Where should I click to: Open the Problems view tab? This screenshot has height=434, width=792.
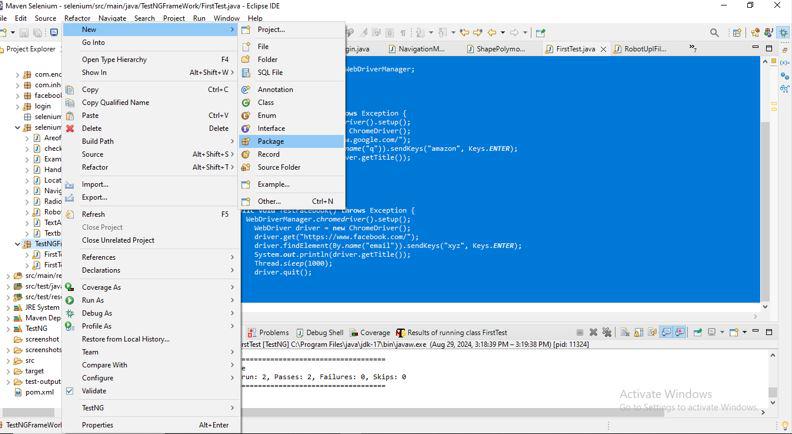tap(269, 332)
